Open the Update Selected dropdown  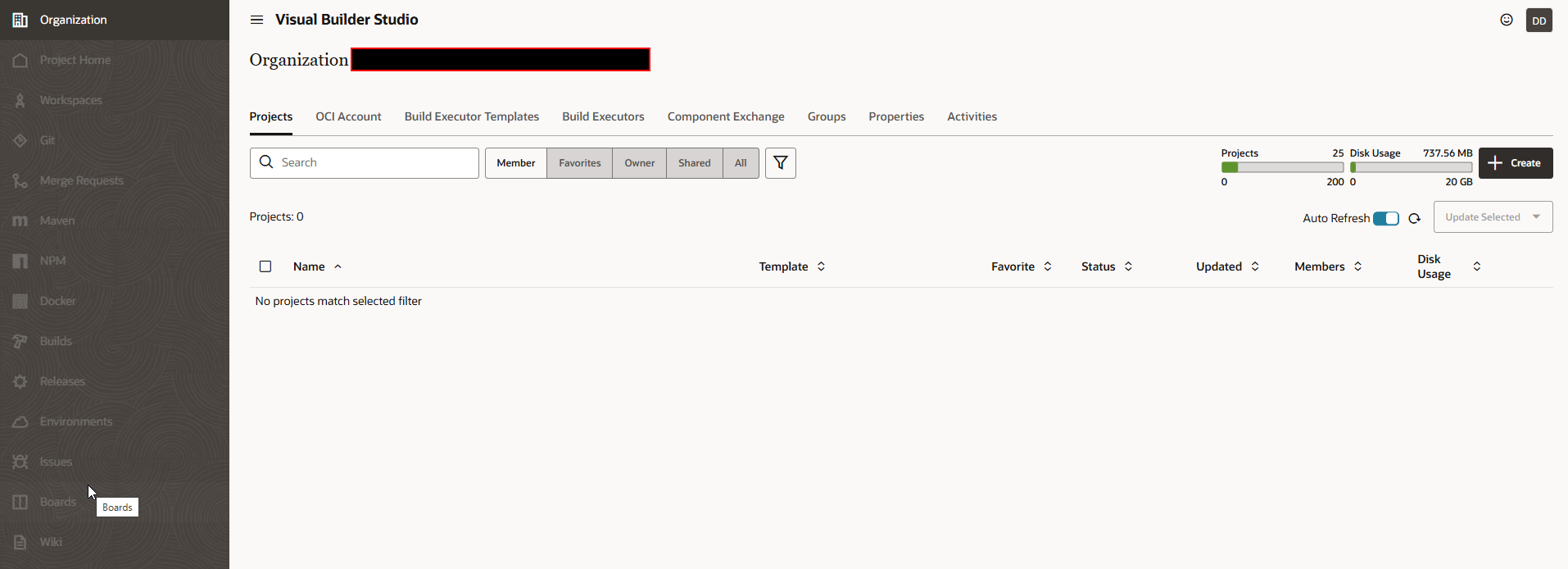click(1493, 217)
